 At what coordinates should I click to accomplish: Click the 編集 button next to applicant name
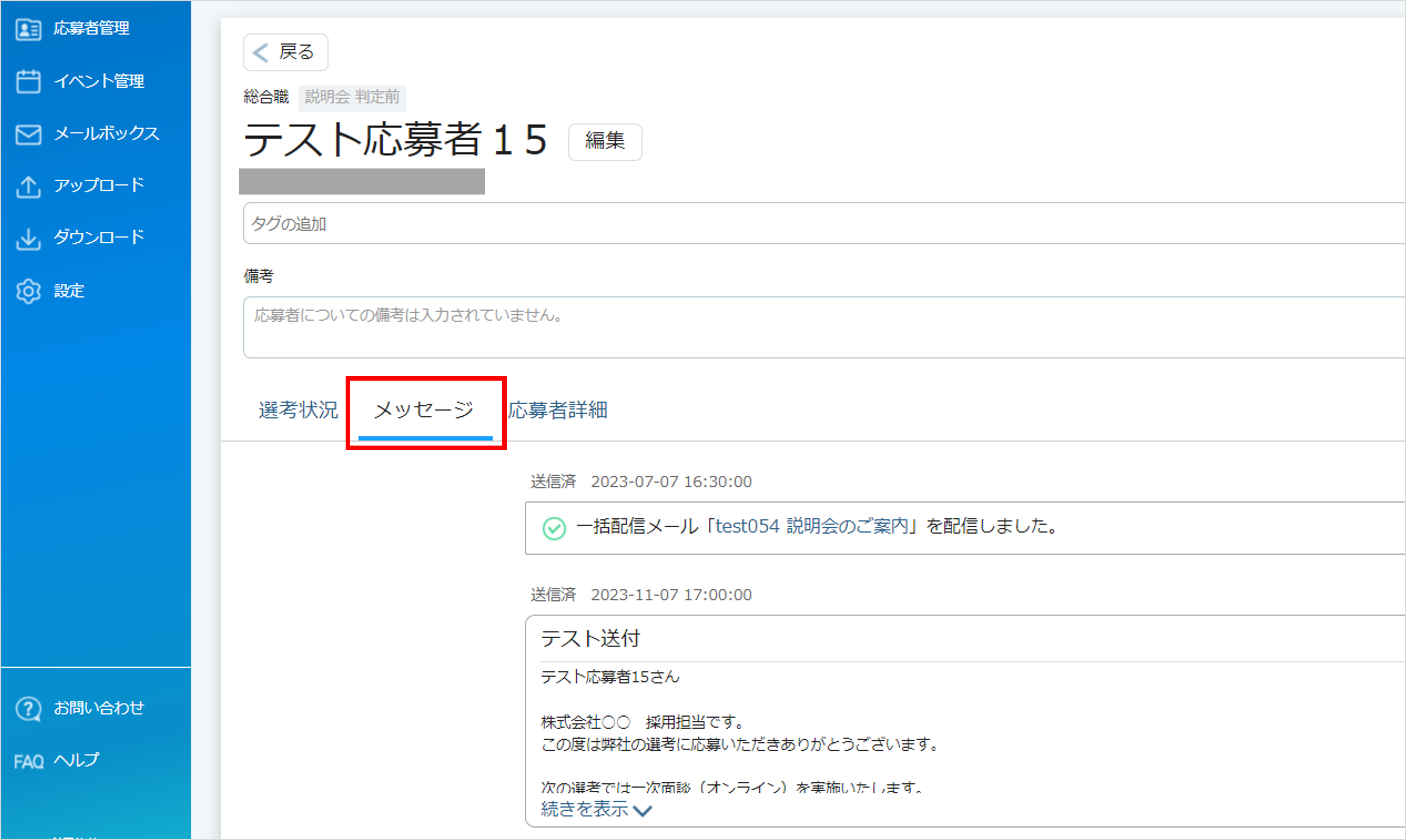pyautogui.click(x=605, y=141)
